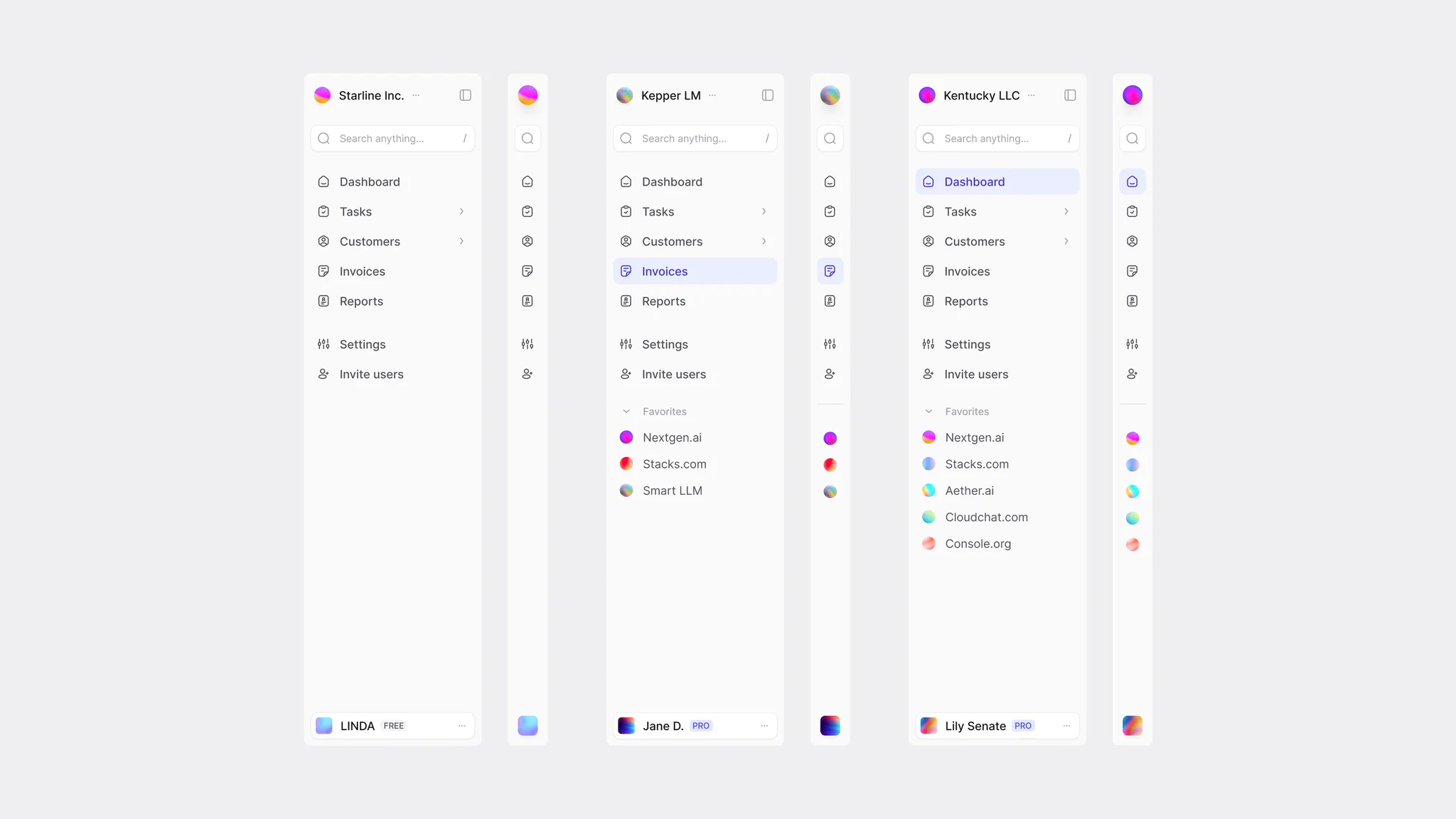
Task: Collapse Favorites section in Kentucky LLC sidebar
Action: (928, 412)
